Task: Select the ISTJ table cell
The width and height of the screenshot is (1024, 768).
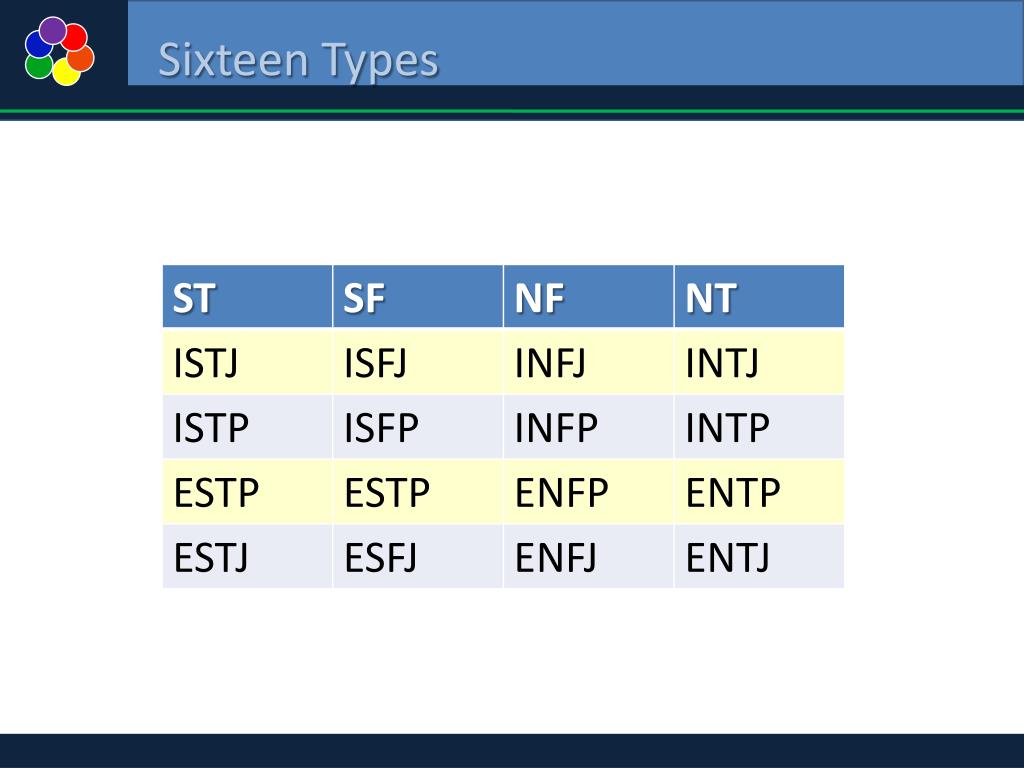Action: [x=248, y=362]
